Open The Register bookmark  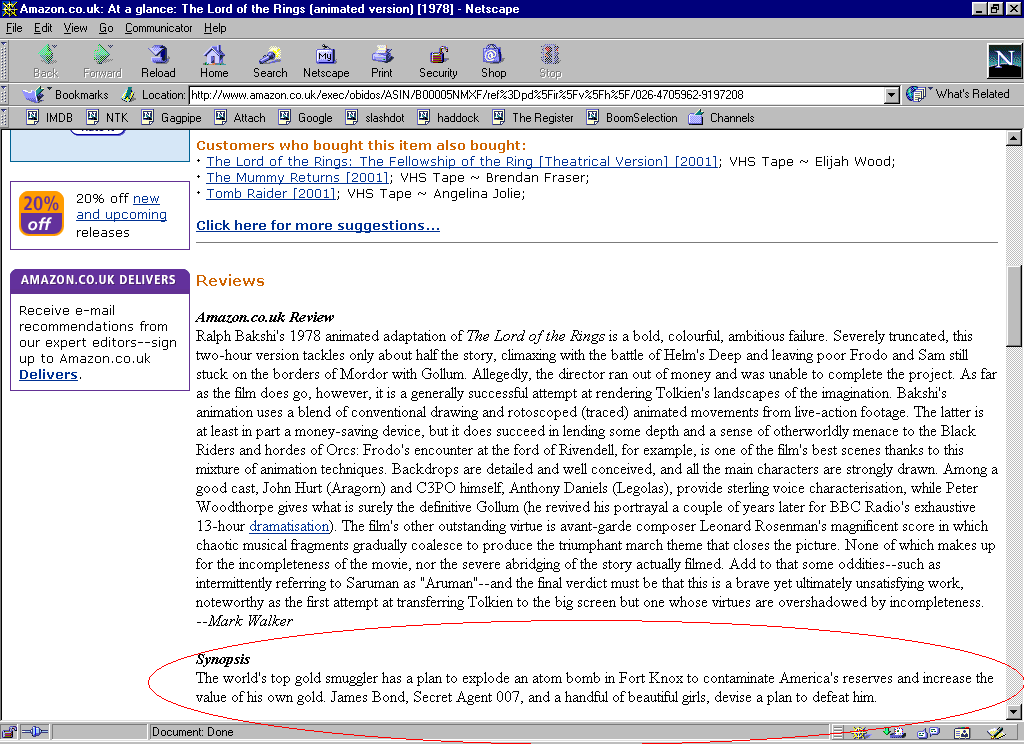(534, 118)
